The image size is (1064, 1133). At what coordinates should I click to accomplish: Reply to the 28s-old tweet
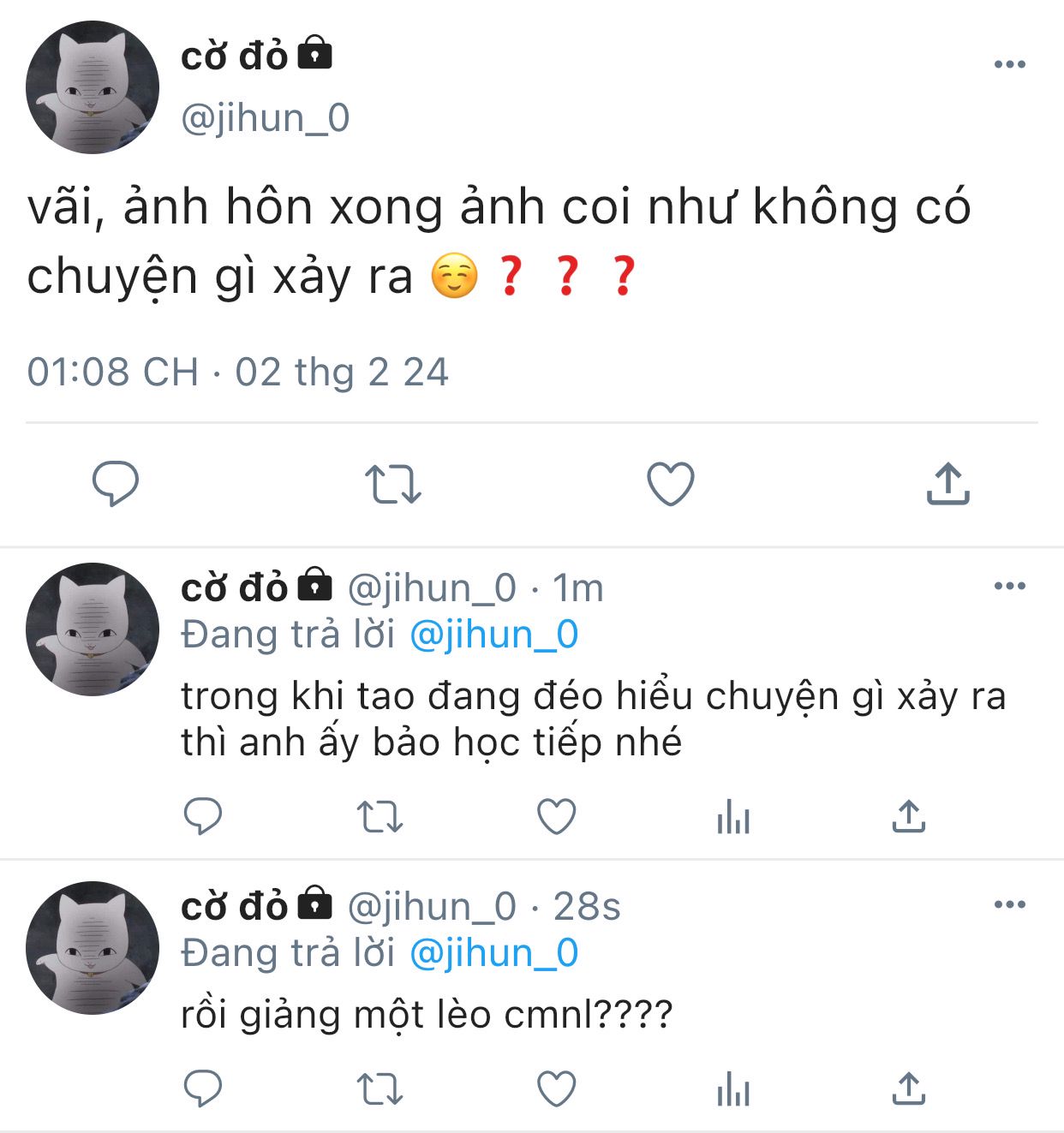click(x=203, y=1088)
